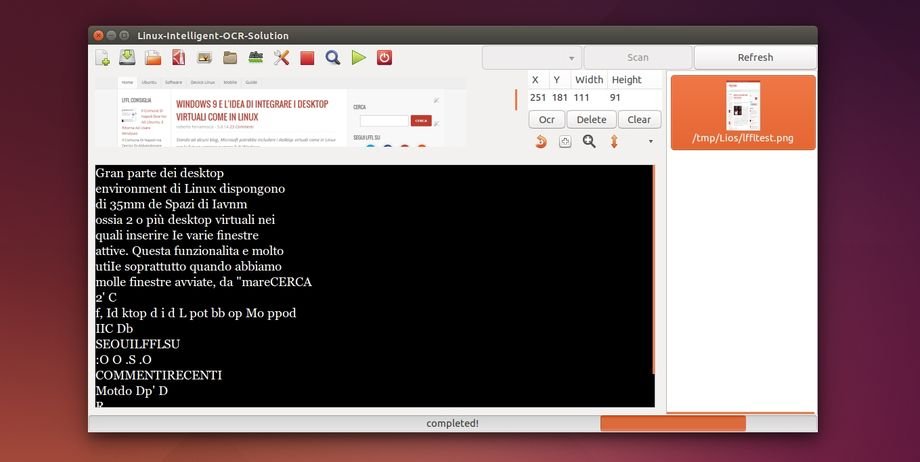
Task: Click the orange progress bar at bottom
Action: pyautogui.click(x=672, y=423)
